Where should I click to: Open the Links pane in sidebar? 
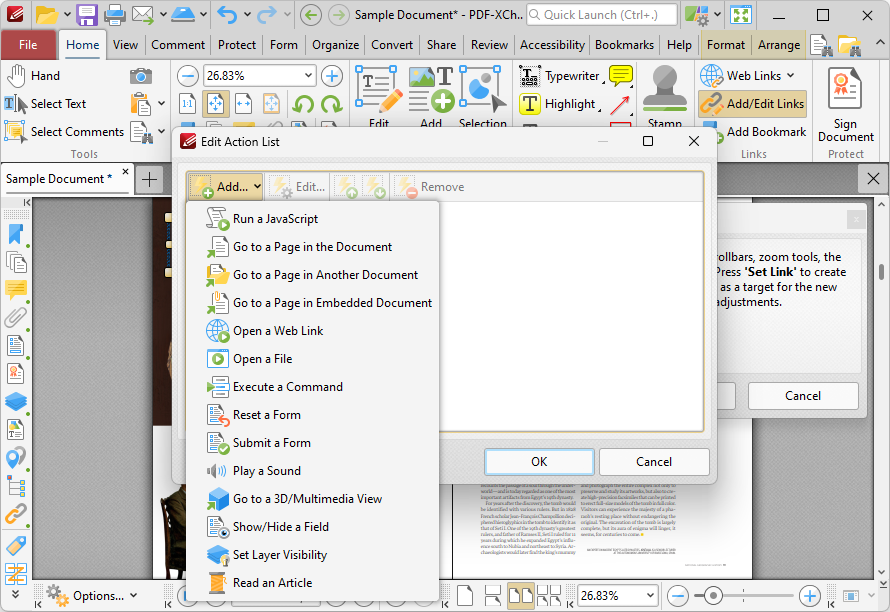click(x=16, y=514)
